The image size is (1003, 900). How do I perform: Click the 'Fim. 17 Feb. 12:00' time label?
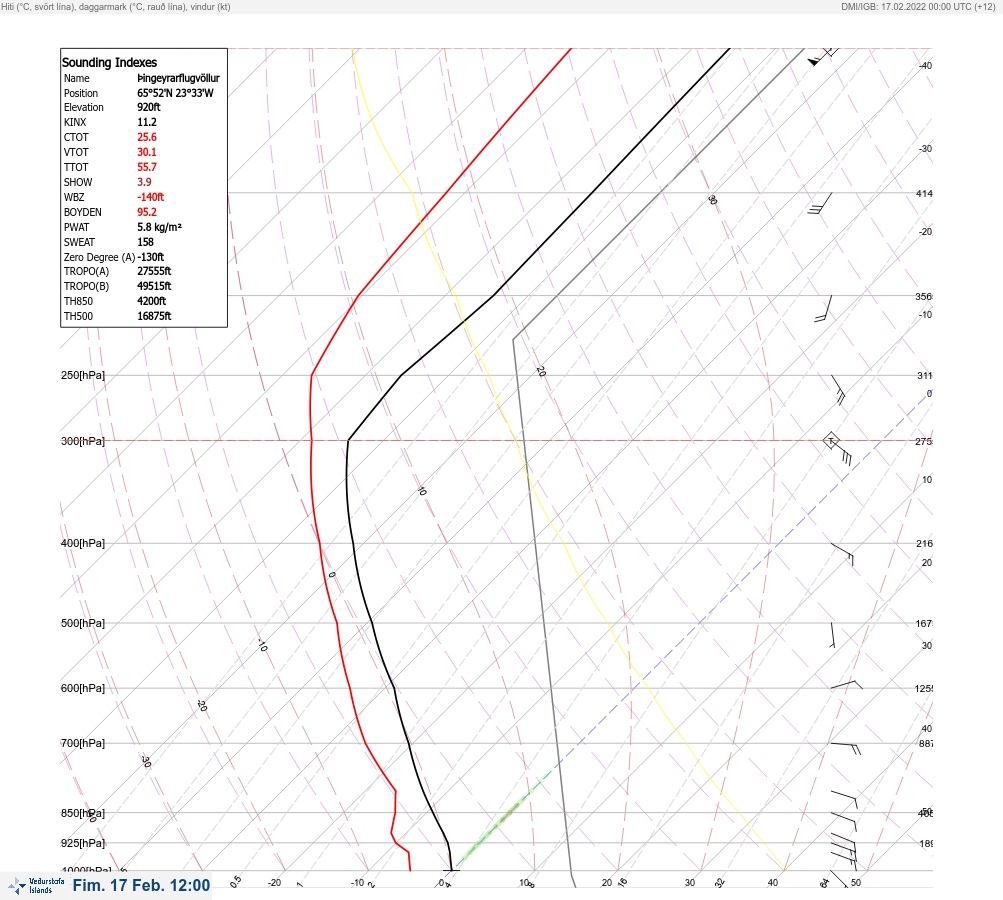(141, 885)
